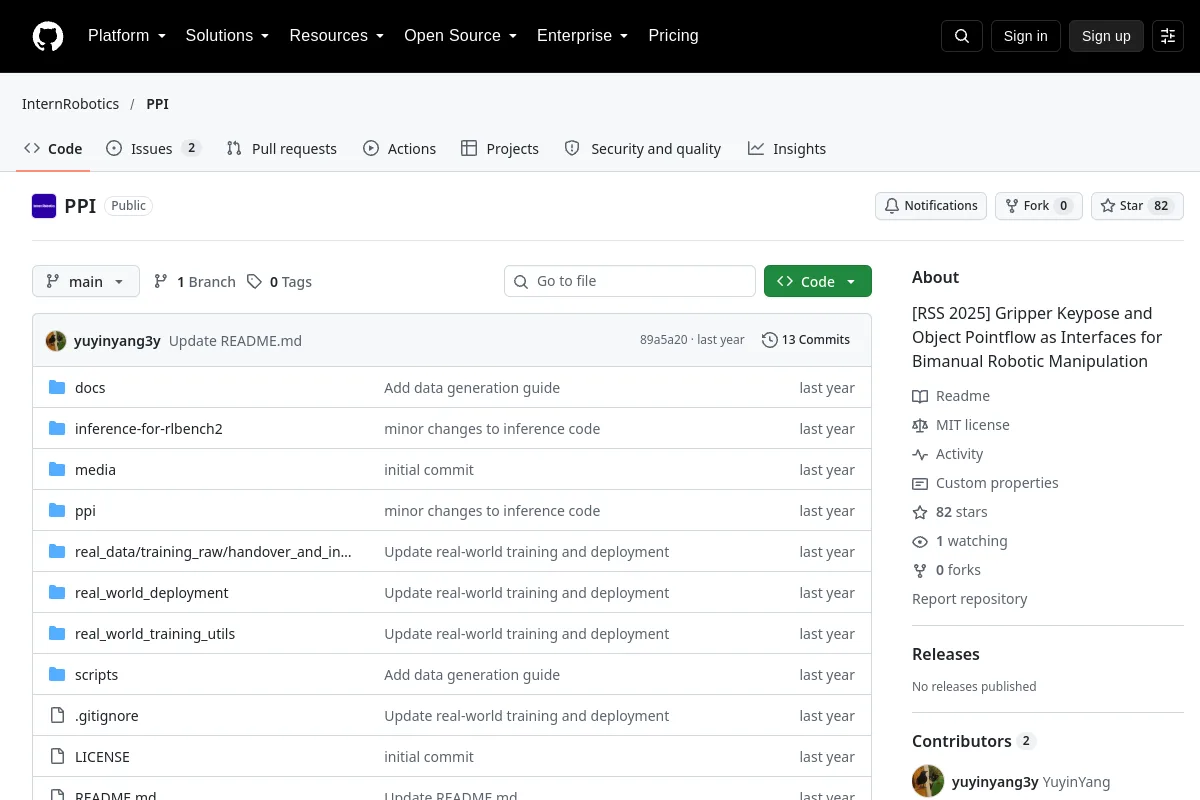The width and height of the screenshot is (1200, 800).
Task: Expand the Solutions menu
Action: (x=228, y=36)
